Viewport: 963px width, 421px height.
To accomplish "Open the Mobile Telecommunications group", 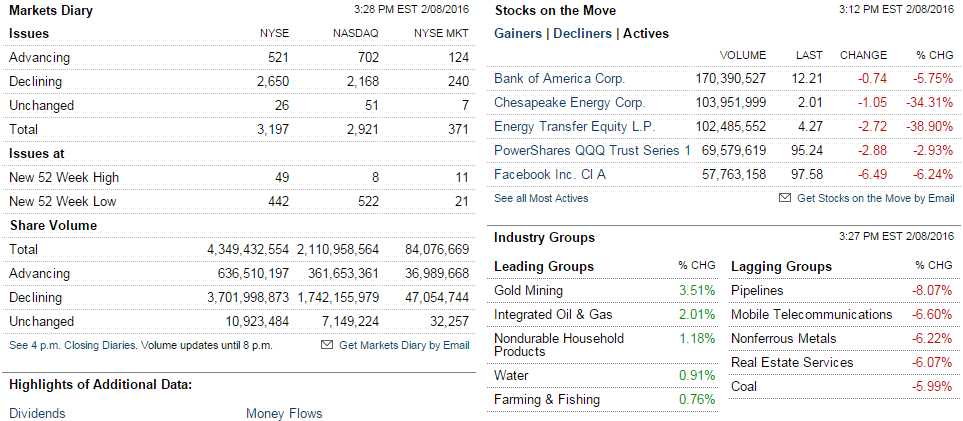I will pos(811,315).
